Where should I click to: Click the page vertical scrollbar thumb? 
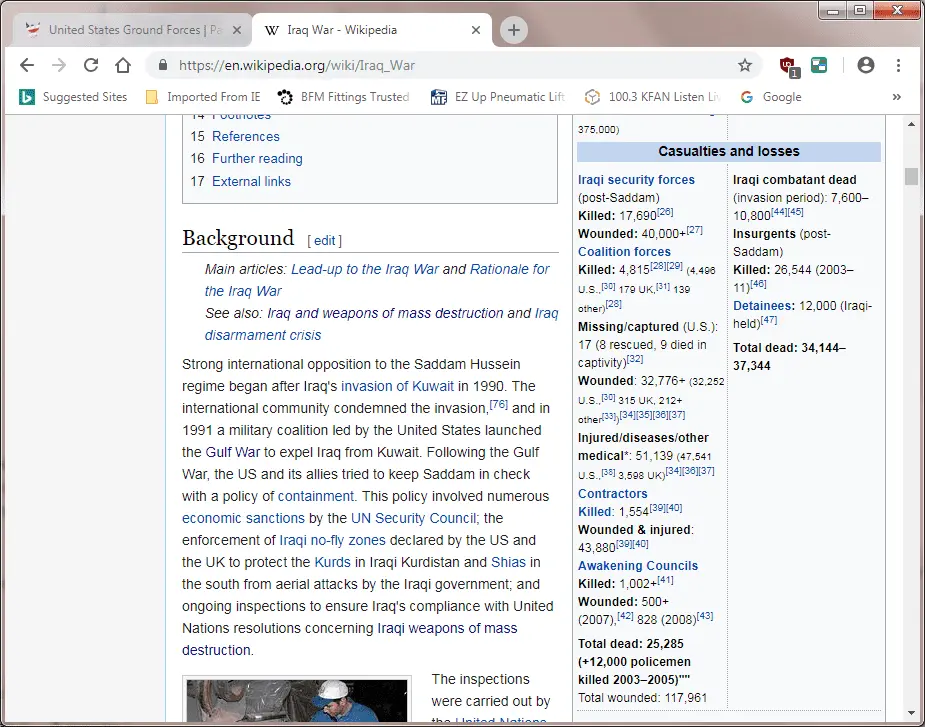(911, 176)
